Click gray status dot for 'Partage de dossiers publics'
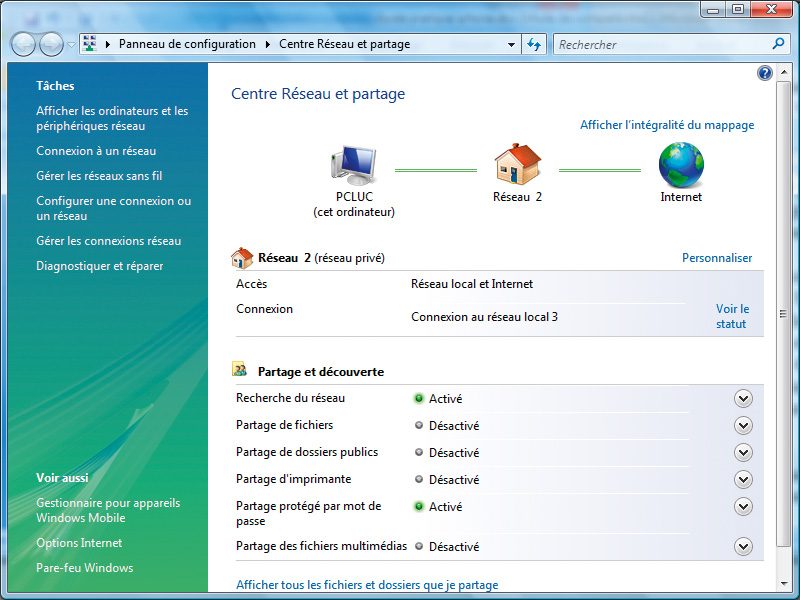This screenshot has width=800, height=600. 419,452
